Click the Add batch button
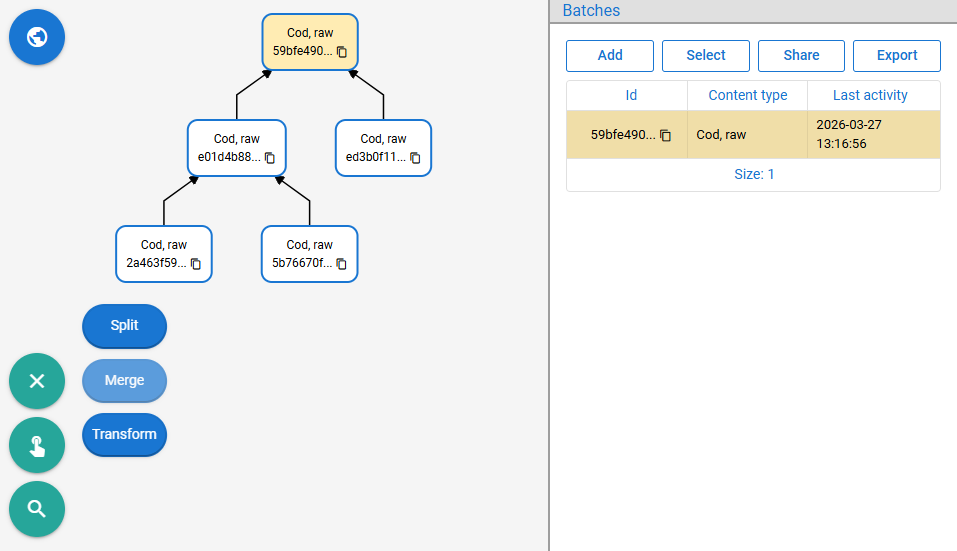The height and width of the screenshot is (551, 957). [610, 56]
